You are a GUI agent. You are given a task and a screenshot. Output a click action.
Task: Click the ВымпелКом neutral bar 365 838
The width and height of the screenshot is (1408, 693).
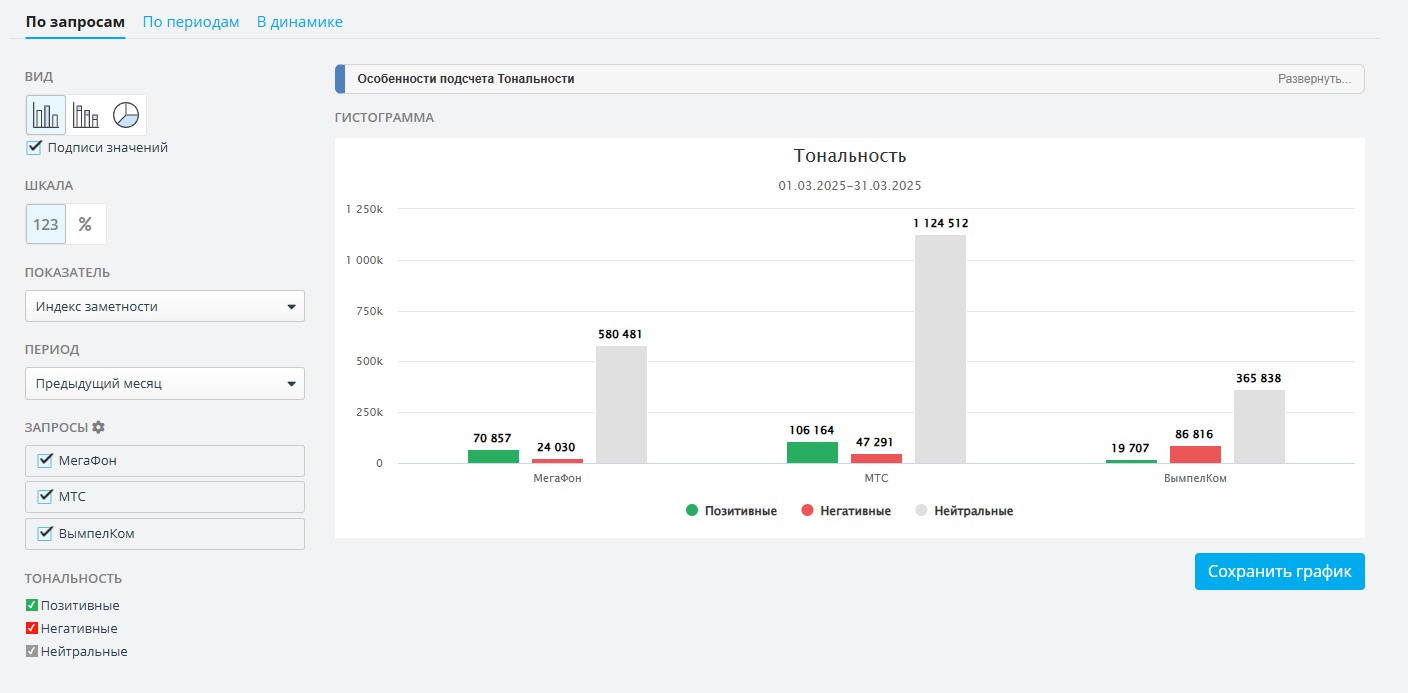pyautogui.click(x=1259, y=426)
